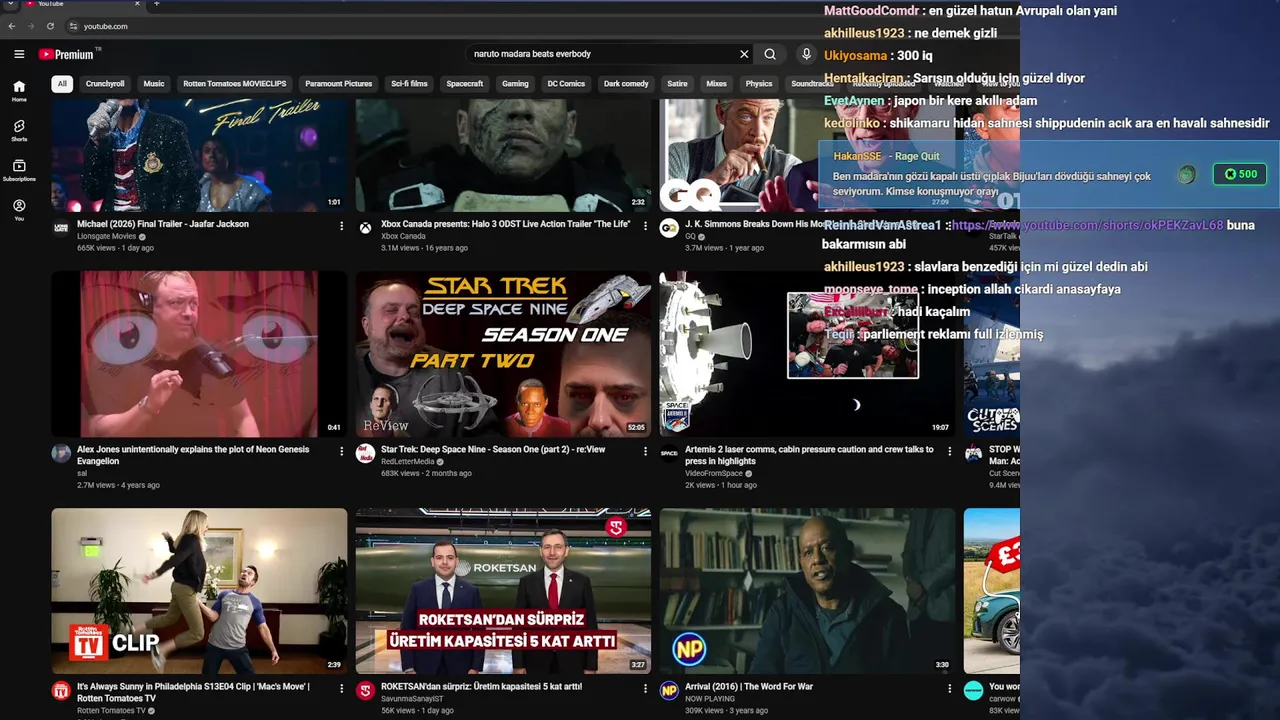Open the Xbox Canada channel name link

pos(403,236)
